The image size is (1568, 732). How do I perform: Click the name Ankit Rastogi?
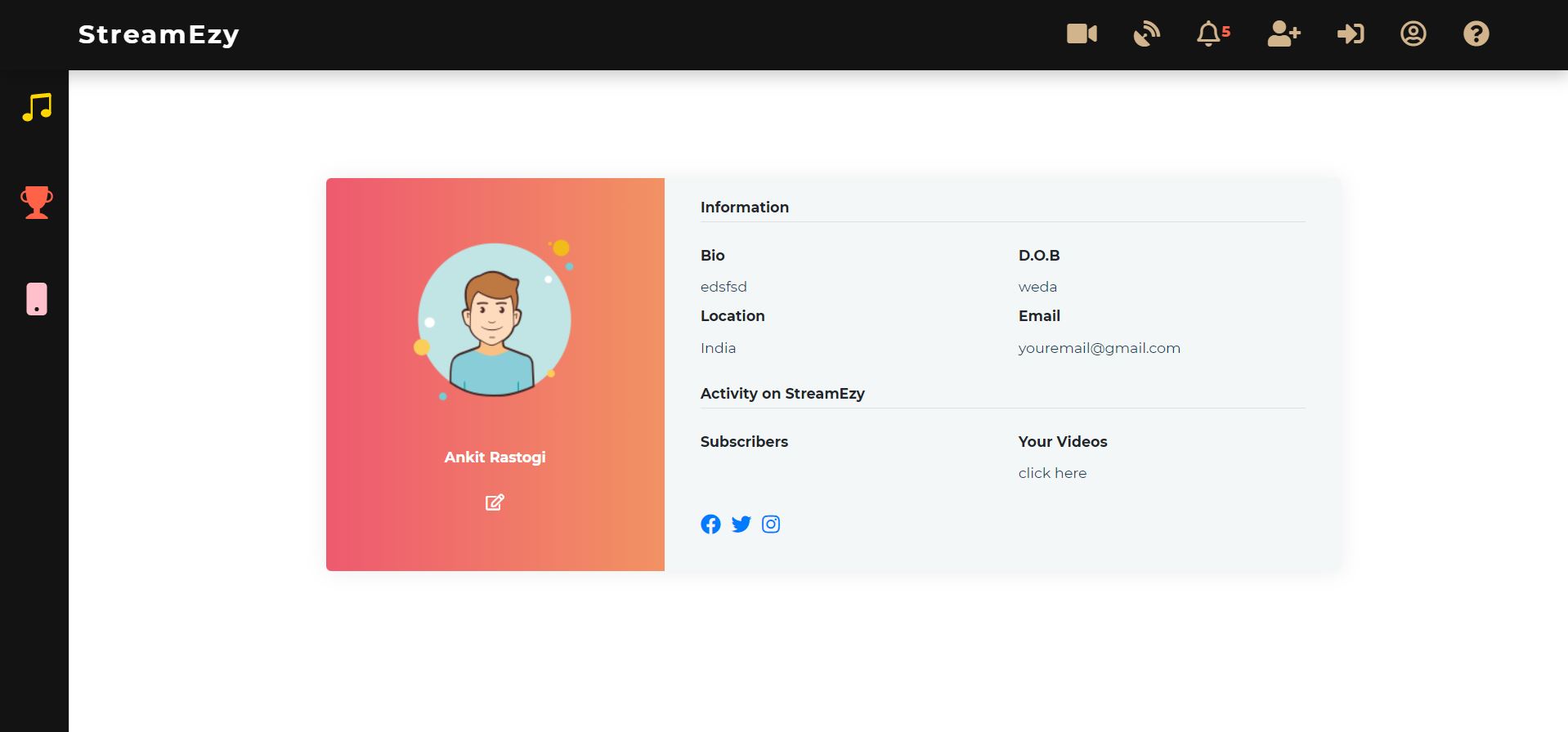pos(495,457)
